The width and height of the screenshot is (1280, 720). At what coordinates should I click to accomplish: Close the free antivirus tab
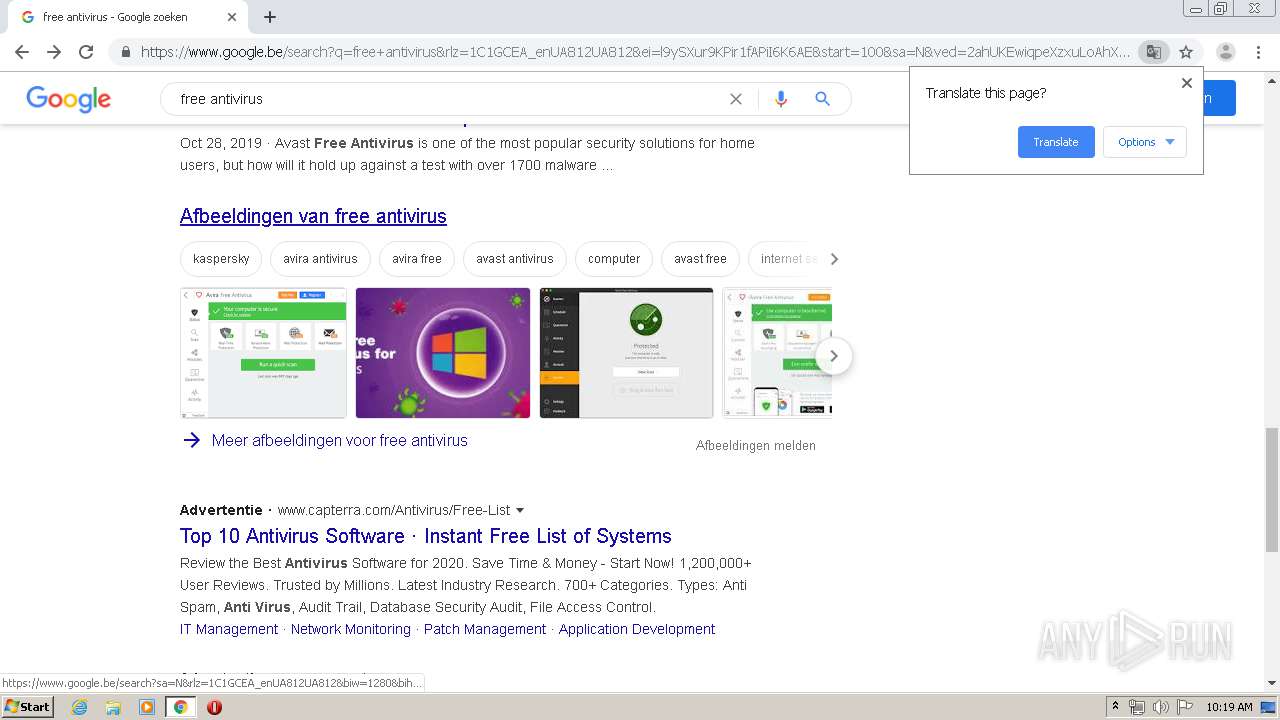[x=232, y=17]
